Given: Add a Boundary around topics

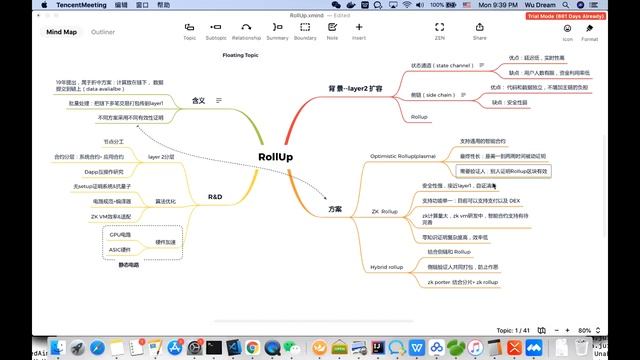Looking at the screenshot, I should 305,31.
